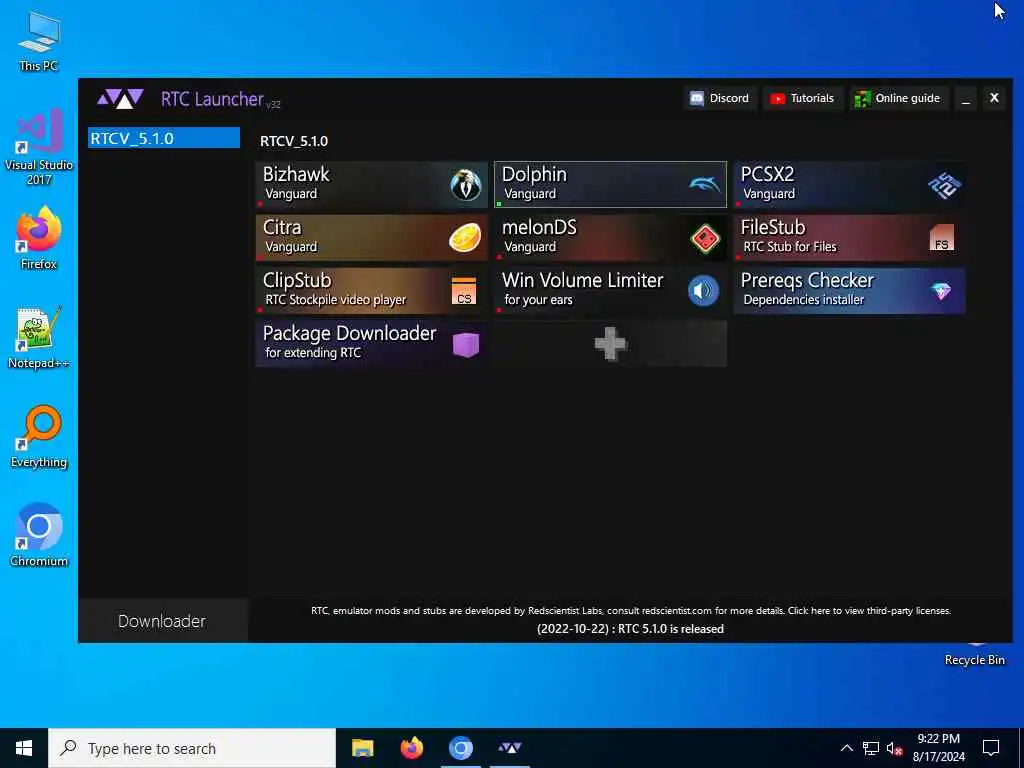Click the RTC Launcher logo
Image resolution: width=1024 pixels, height=768 pixels.
pyautogui.click(x=120, y=99)
